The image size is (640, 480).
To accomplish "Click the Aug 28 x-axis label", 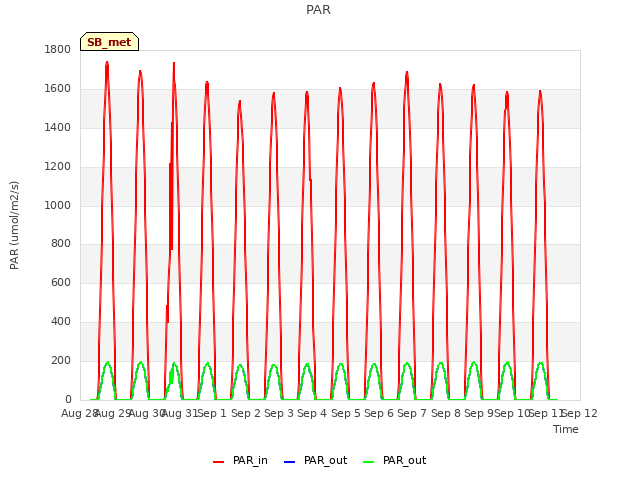I will (x=79, y=413).
